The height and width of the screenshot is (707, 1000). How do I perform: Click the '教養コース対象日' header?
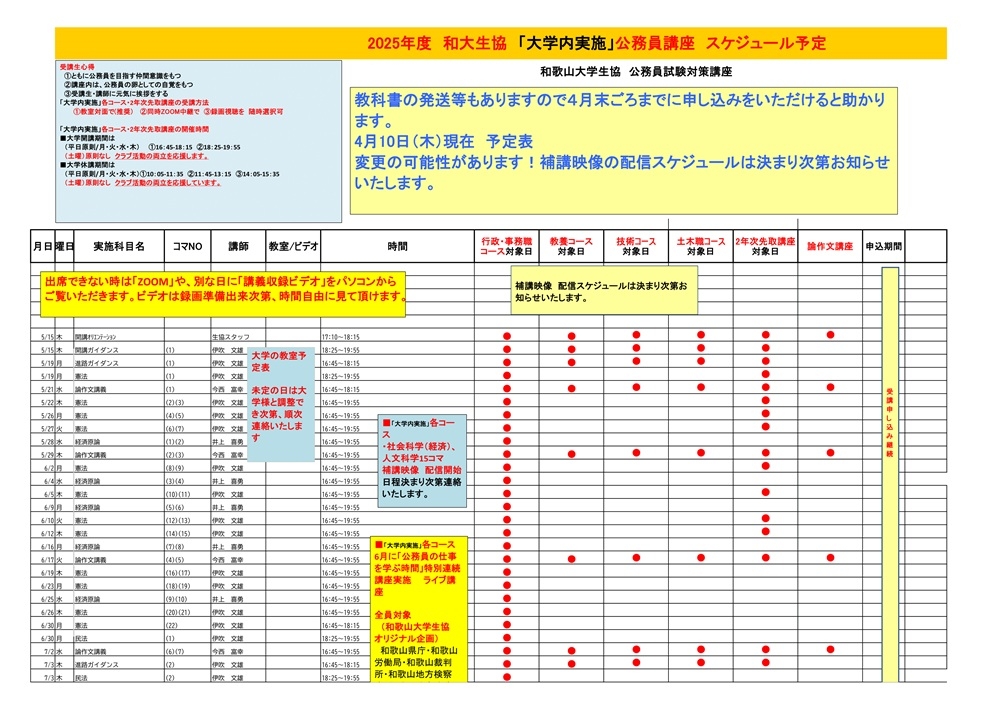571,247
